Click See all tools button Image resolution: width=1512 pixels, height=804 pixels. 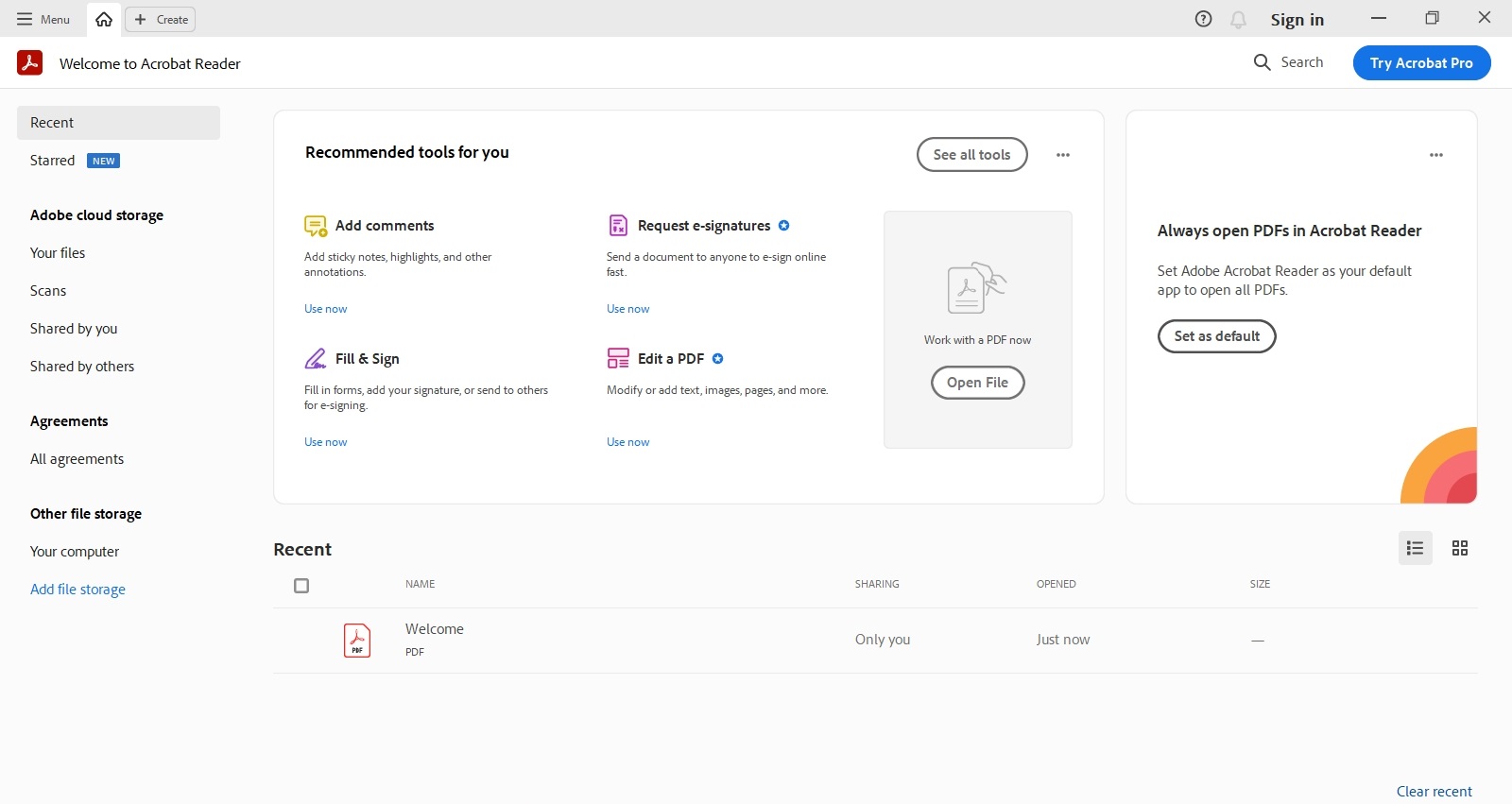pyautogui.click(x=971, y=155)
